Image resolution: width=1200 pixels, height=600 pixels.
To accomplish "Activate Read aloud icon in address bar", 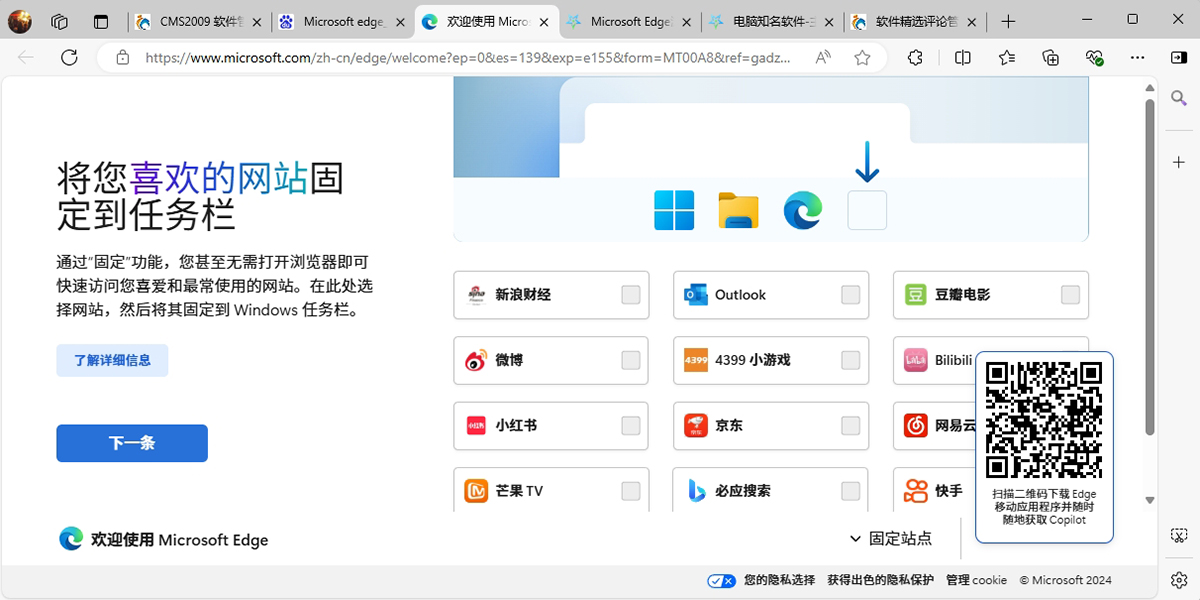I will [x=823, y=58].
